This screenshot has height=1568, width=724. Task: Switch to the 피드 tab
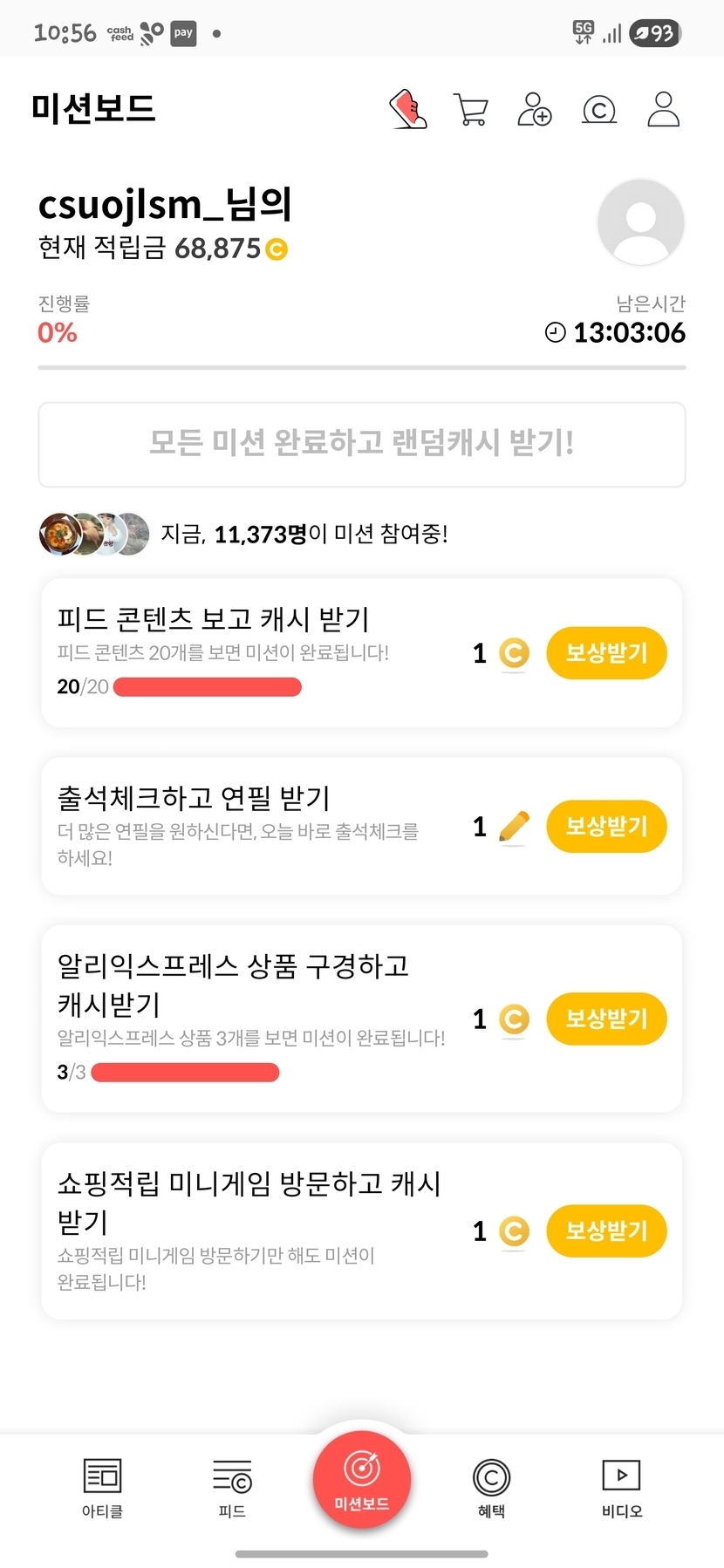(232, 1487)
